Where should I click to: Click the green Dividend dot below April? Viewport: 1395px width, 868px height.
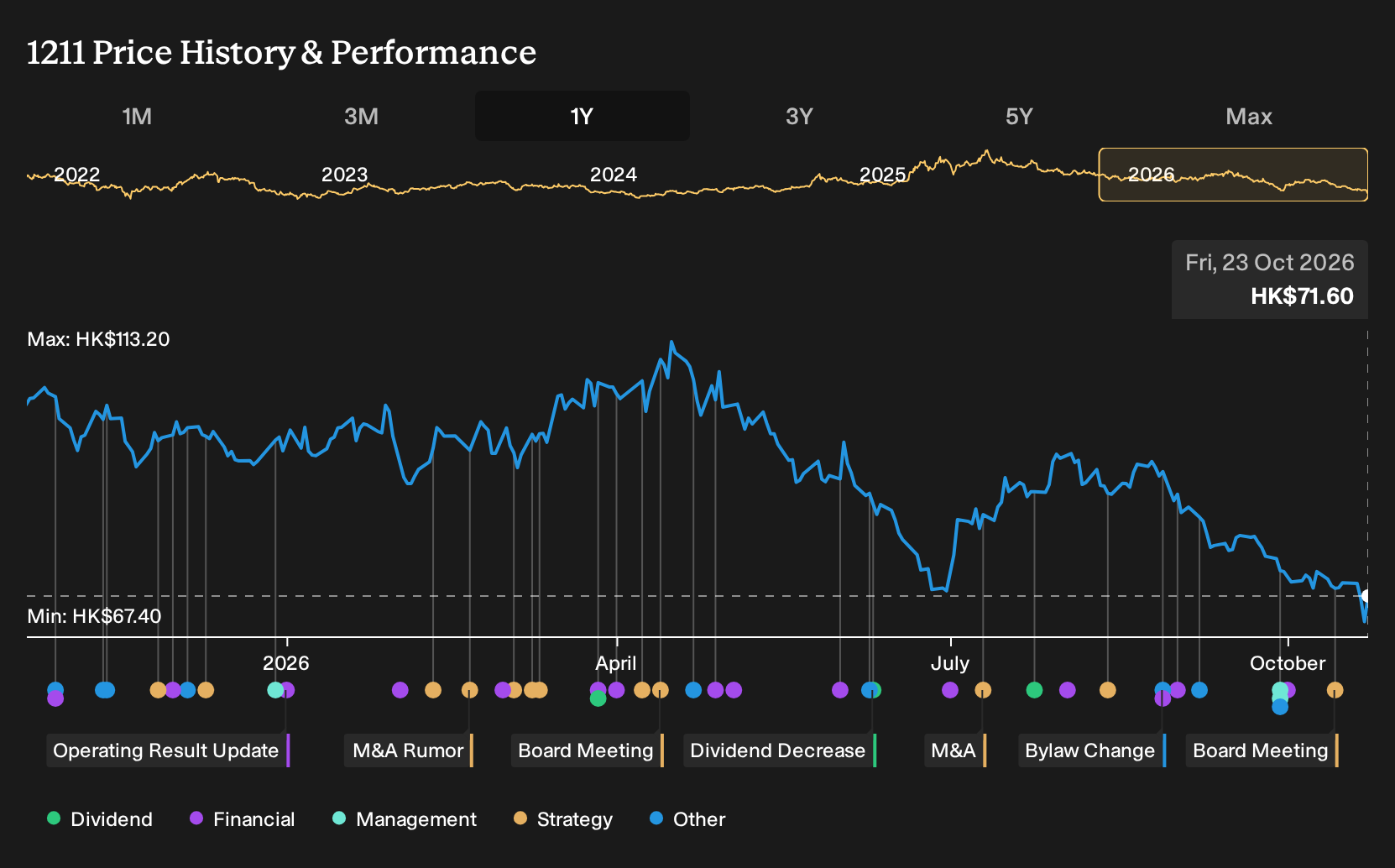(x=598, y=698)
